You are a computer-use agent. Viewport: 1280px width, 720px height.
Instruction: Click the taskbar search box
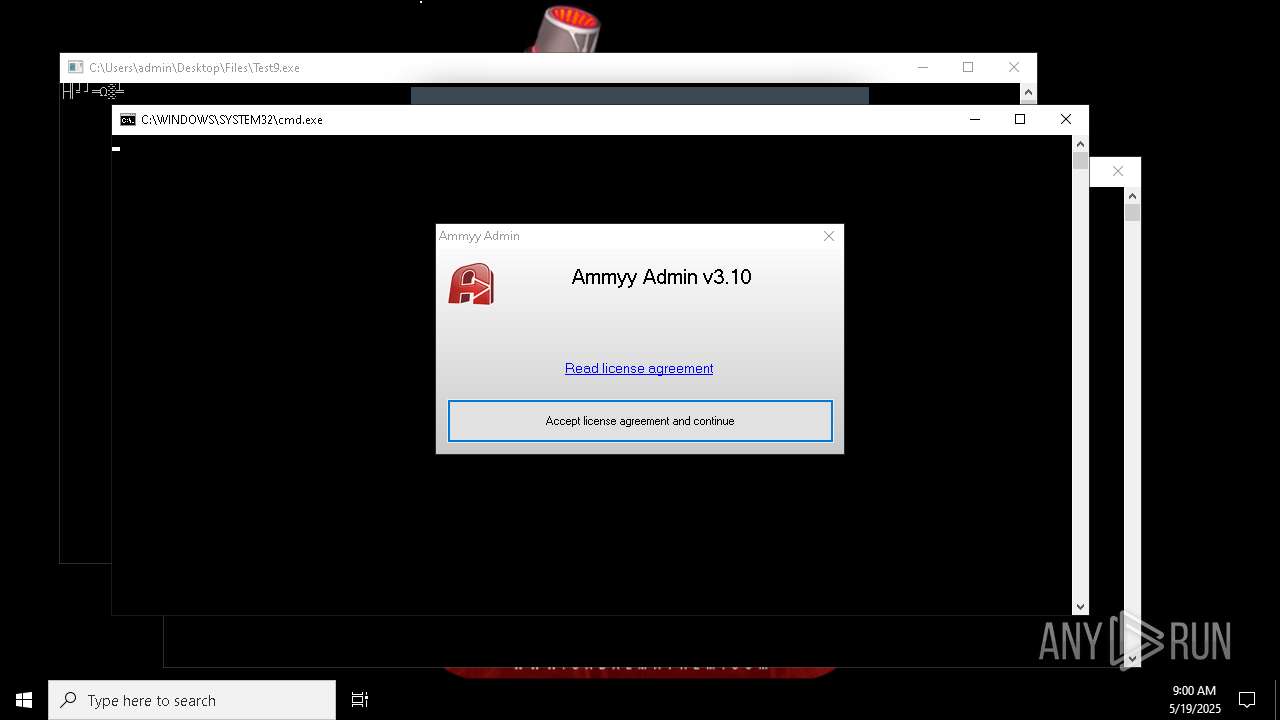click(x=192, y=700)
